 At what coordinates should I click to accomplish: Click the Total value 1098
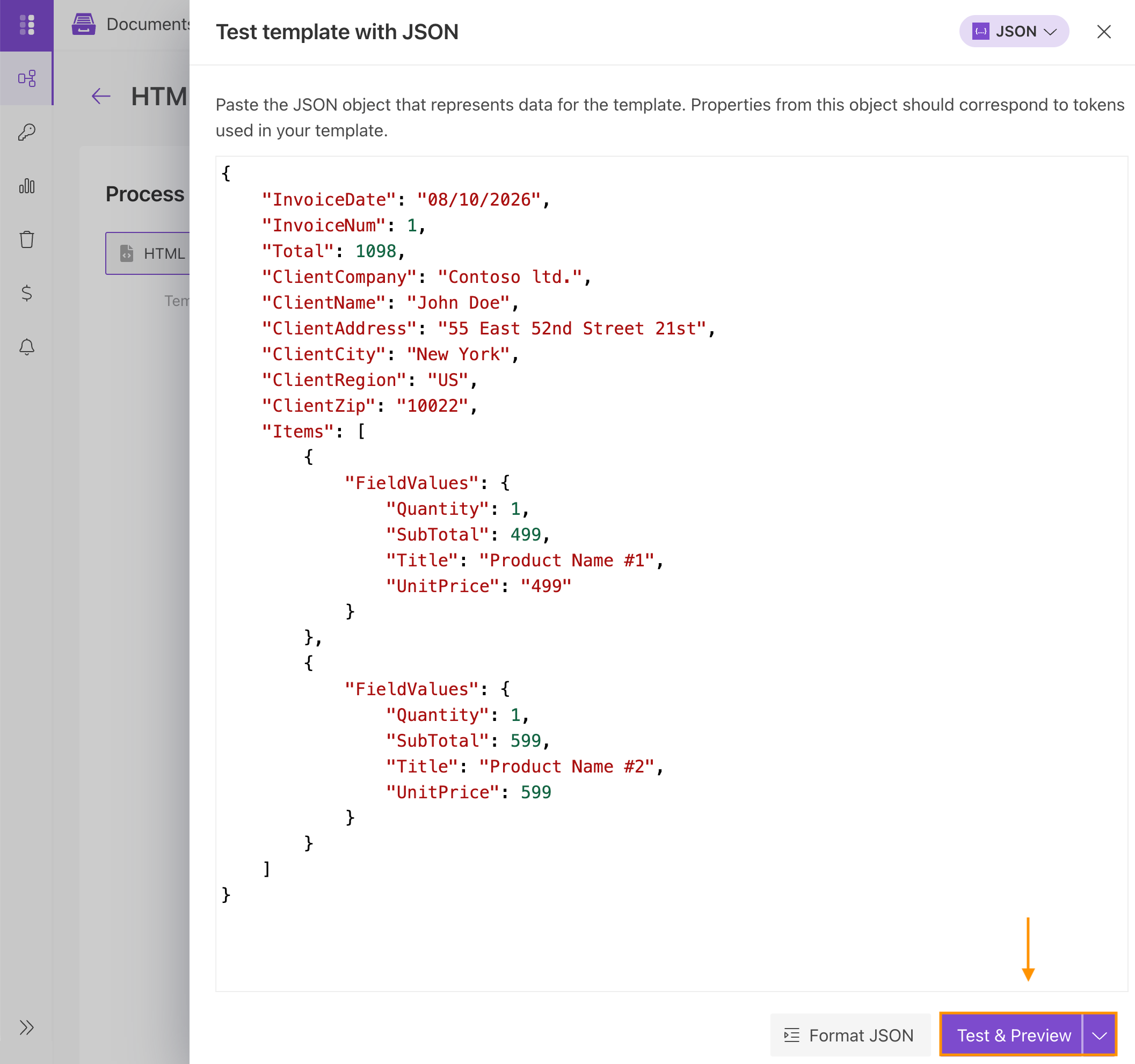point(376,251)
